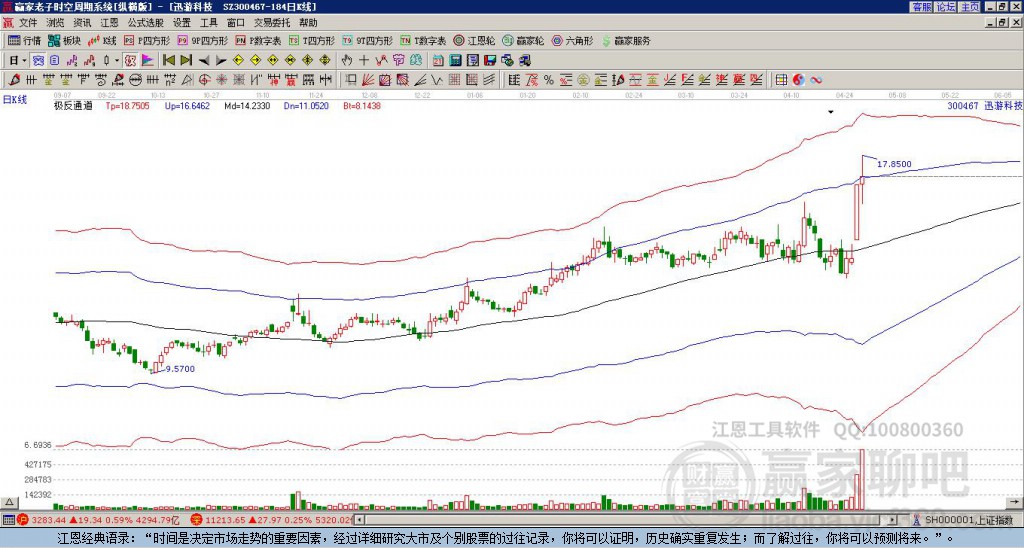Open the 六角形 hexagon tool
This screenshot has width=1024, height=548.
[572, 40]
